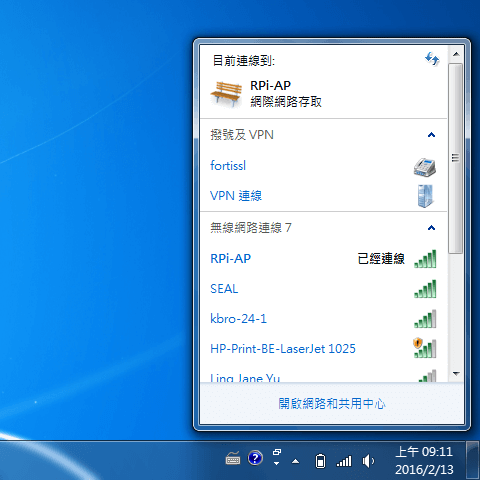Click the 撥號及 VPN section label
This screenshot has width=480, height=480.
pyautogui.click(x=242, y=135)
